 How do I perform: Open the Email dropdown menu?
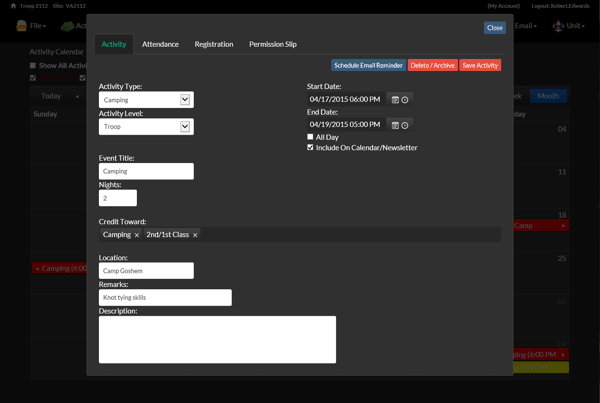click(x=526, y=26)
